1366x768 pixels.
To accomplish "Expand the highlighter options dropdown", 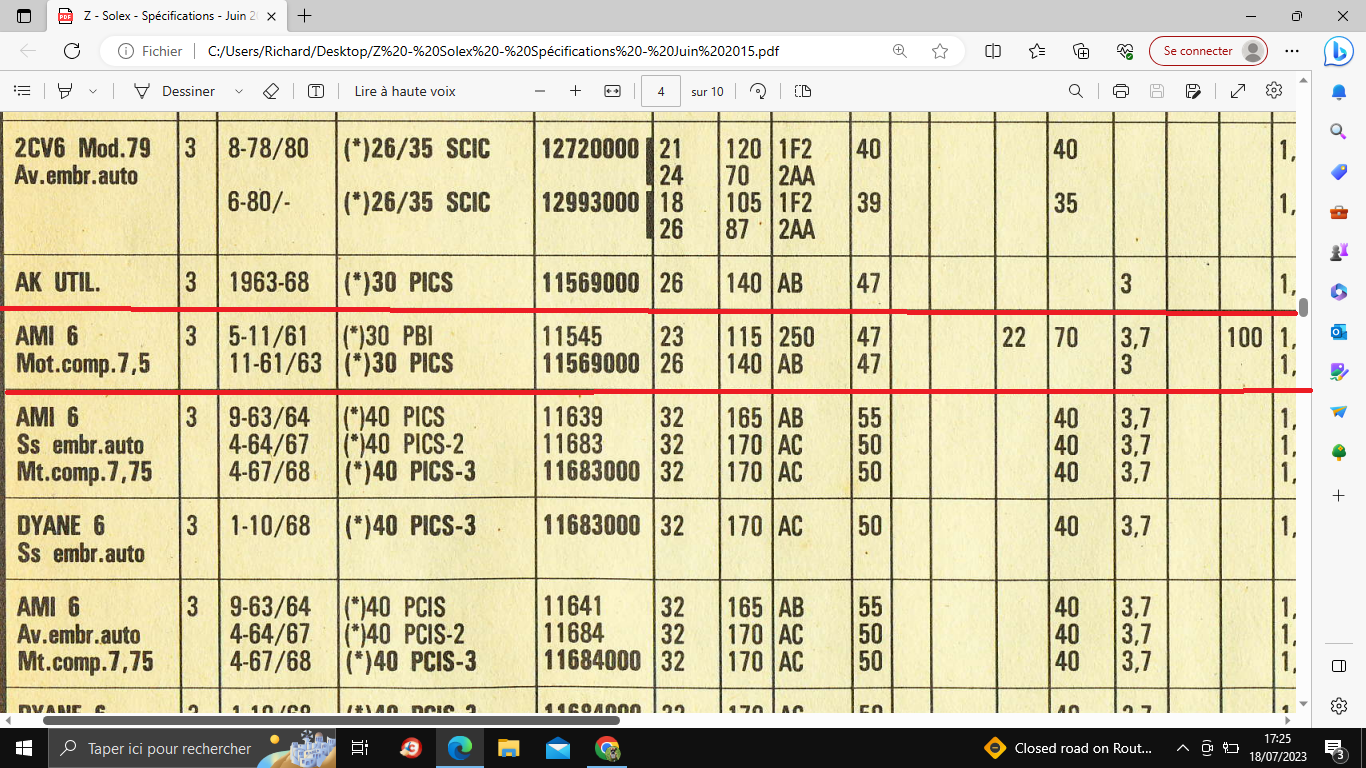I will (93, 91).
